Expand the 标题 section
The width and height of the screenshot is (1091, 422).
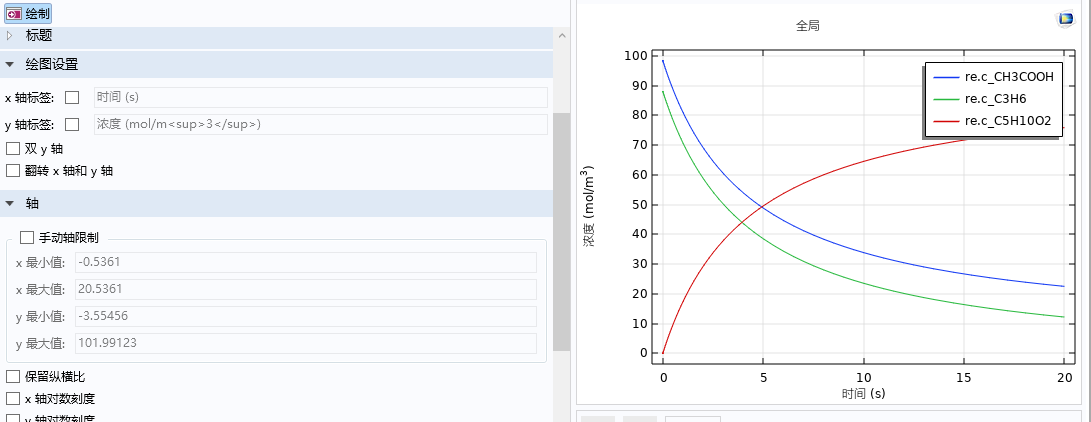click(x=10, y=35)
